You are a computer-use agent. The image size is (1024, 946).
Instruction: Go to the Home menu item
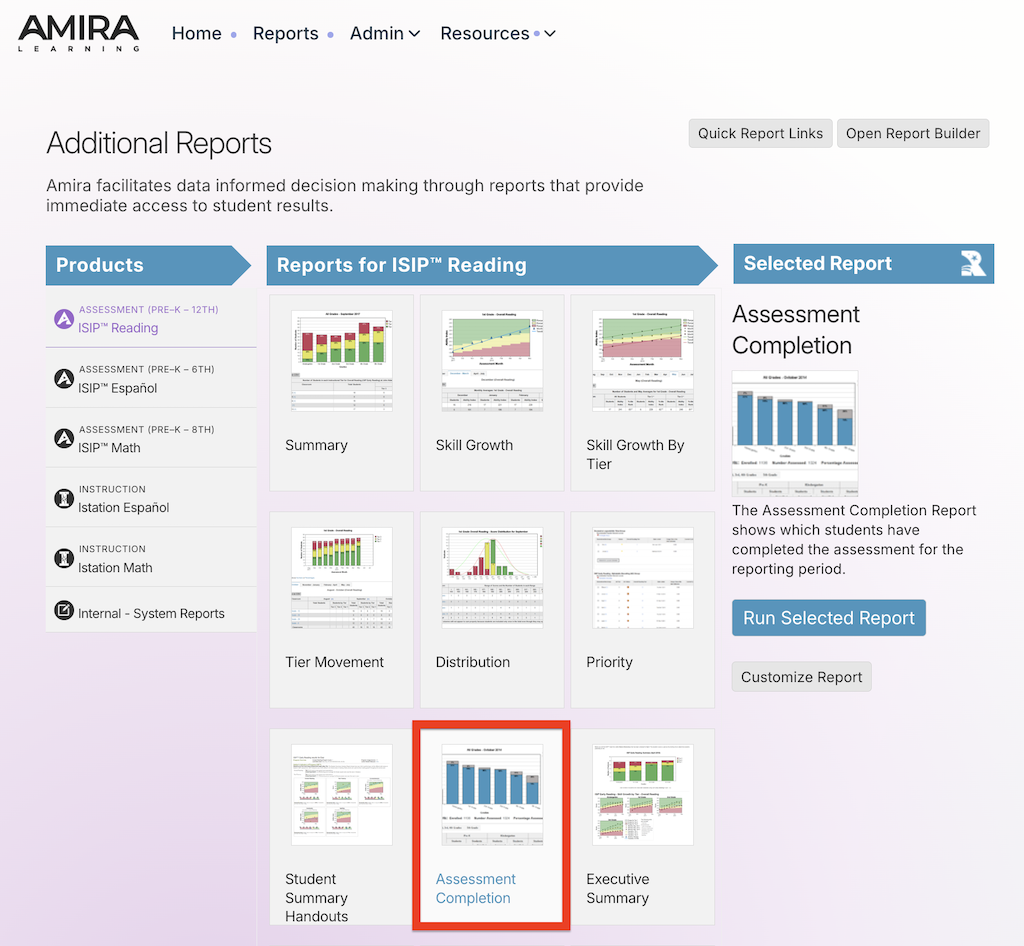(x=197, y=33)
